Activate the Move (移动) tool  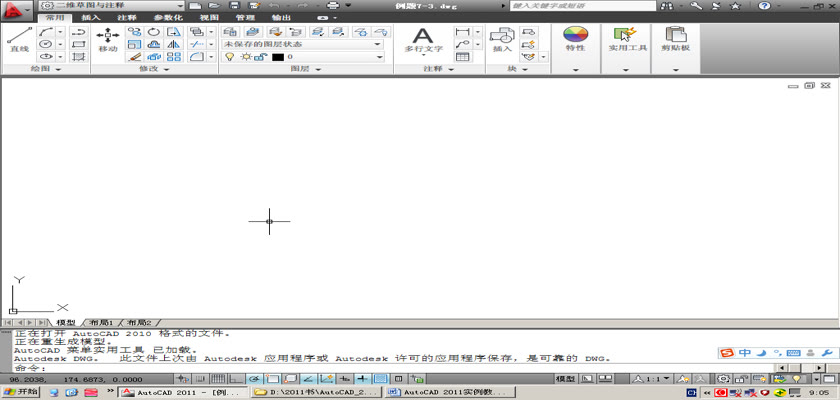[108, 39]
